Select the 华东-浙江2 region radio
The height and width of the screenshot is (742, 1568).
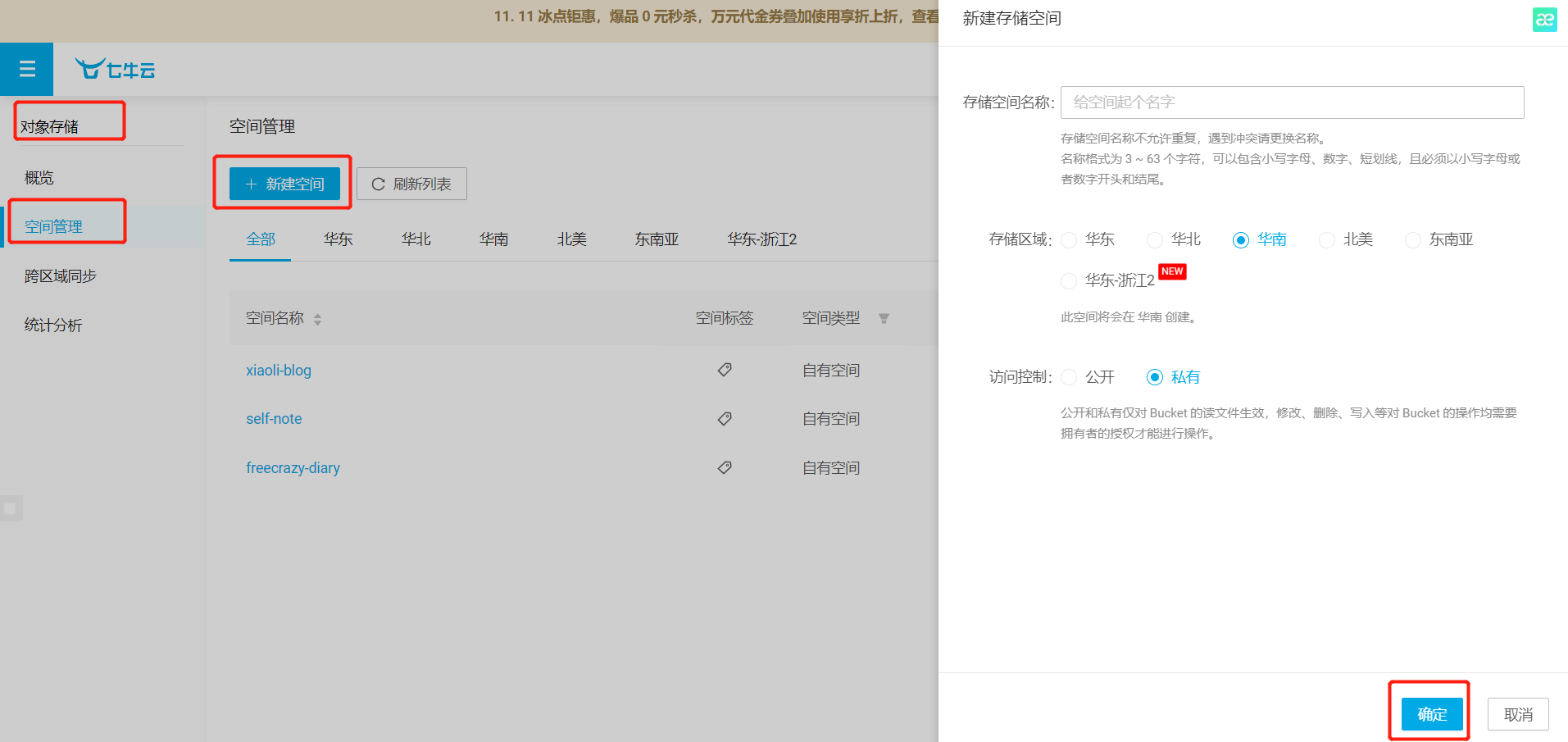point(1069,281)
